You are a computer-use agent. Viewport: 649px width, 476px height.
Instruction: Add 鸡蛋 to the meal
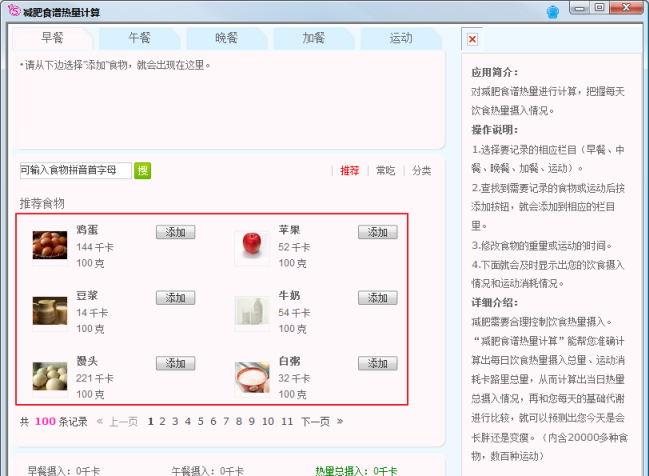tap(175, 232)
